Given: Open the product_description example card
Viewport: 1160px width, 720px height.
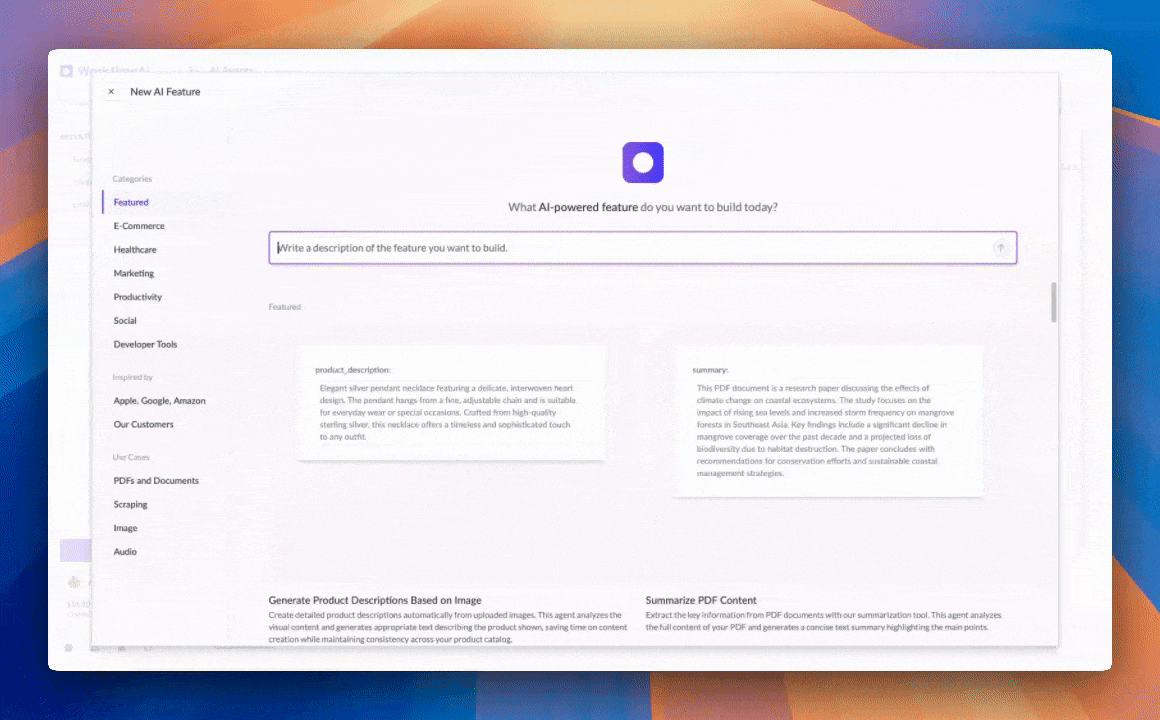Looking at the screenshot, I should 451,403.
